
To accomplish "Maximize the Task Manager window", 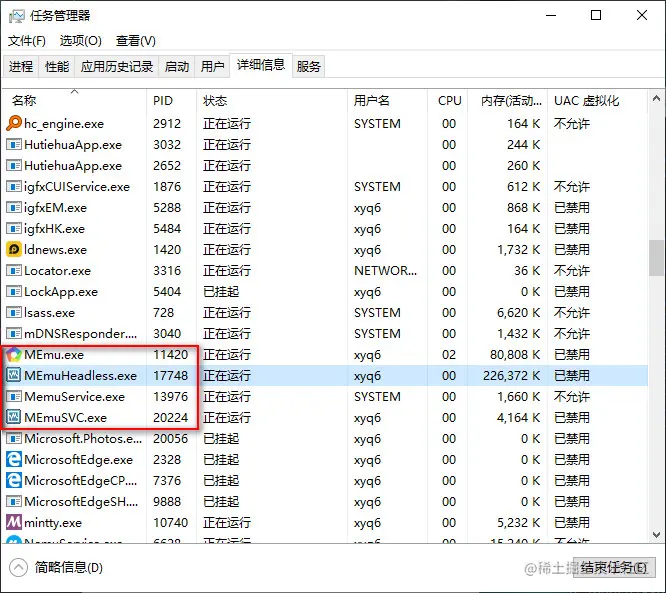I will 596,16.
